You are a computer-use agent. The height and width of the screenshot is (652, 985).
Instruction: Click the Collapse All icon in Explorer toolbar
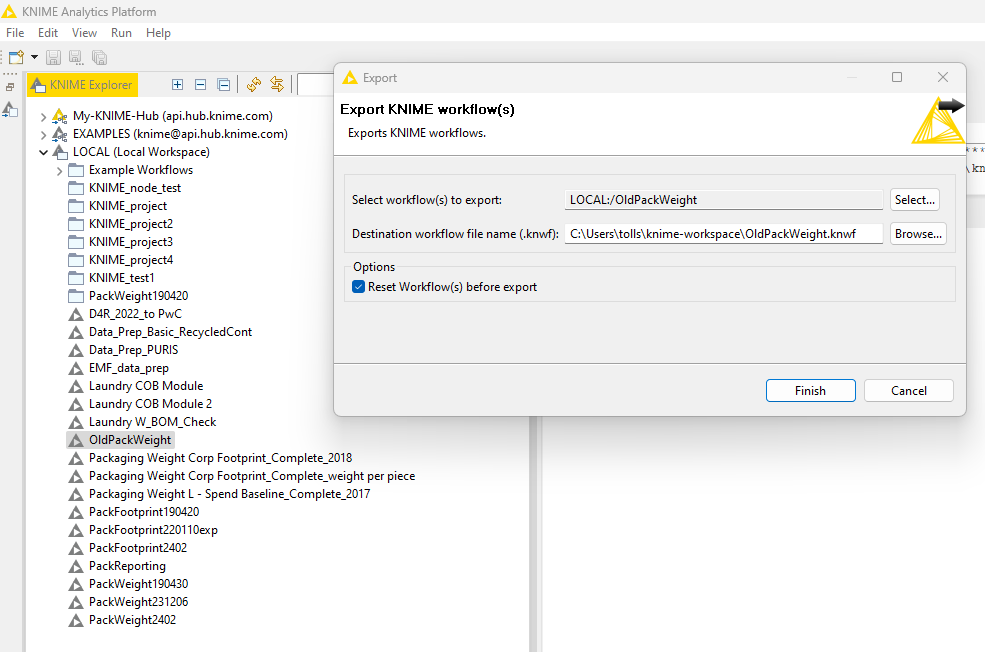tap(223, 85)
